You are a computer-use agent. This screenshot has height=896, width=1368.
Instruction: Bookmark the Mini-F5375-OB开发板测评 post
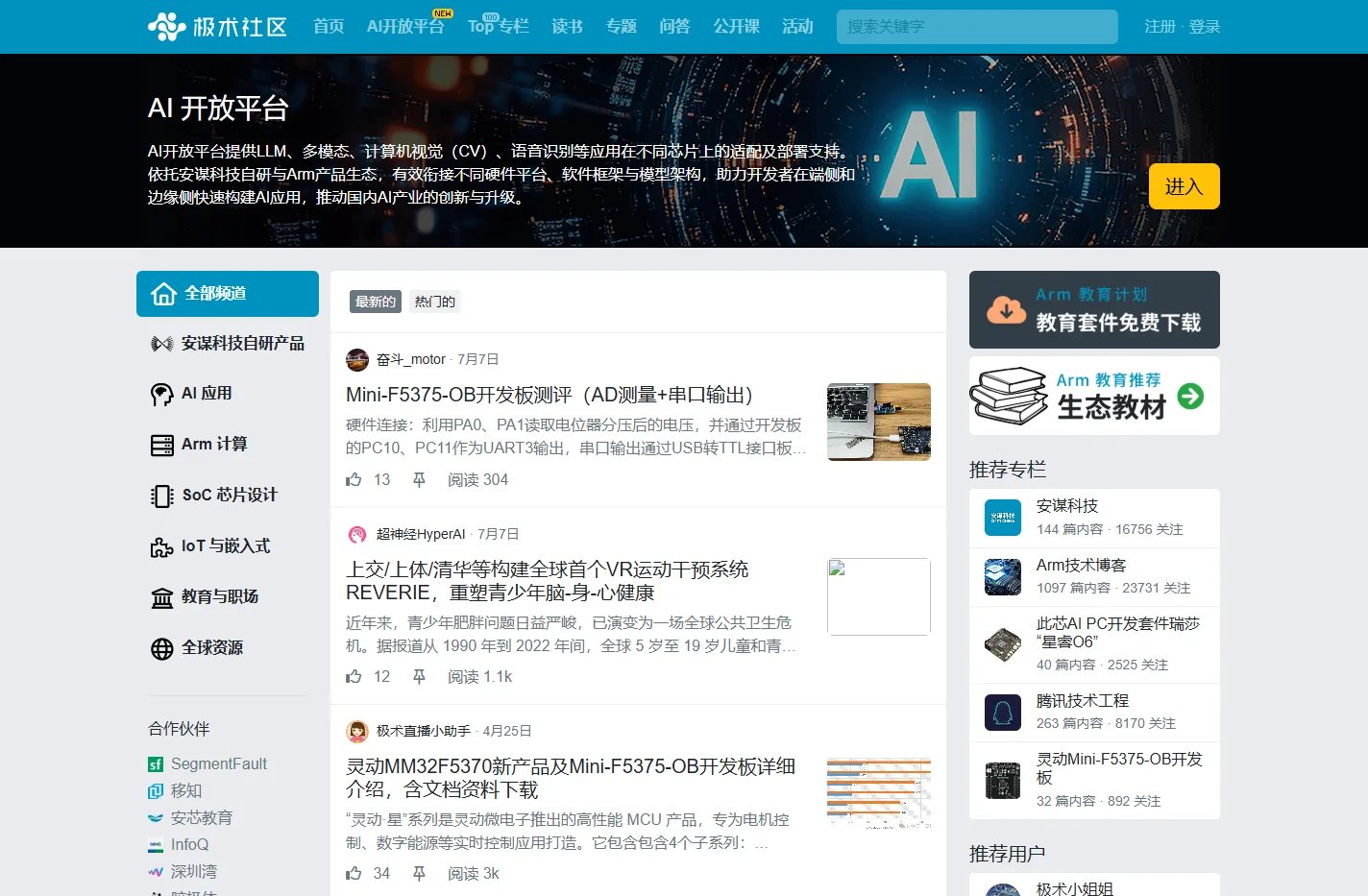pos(419,479)
